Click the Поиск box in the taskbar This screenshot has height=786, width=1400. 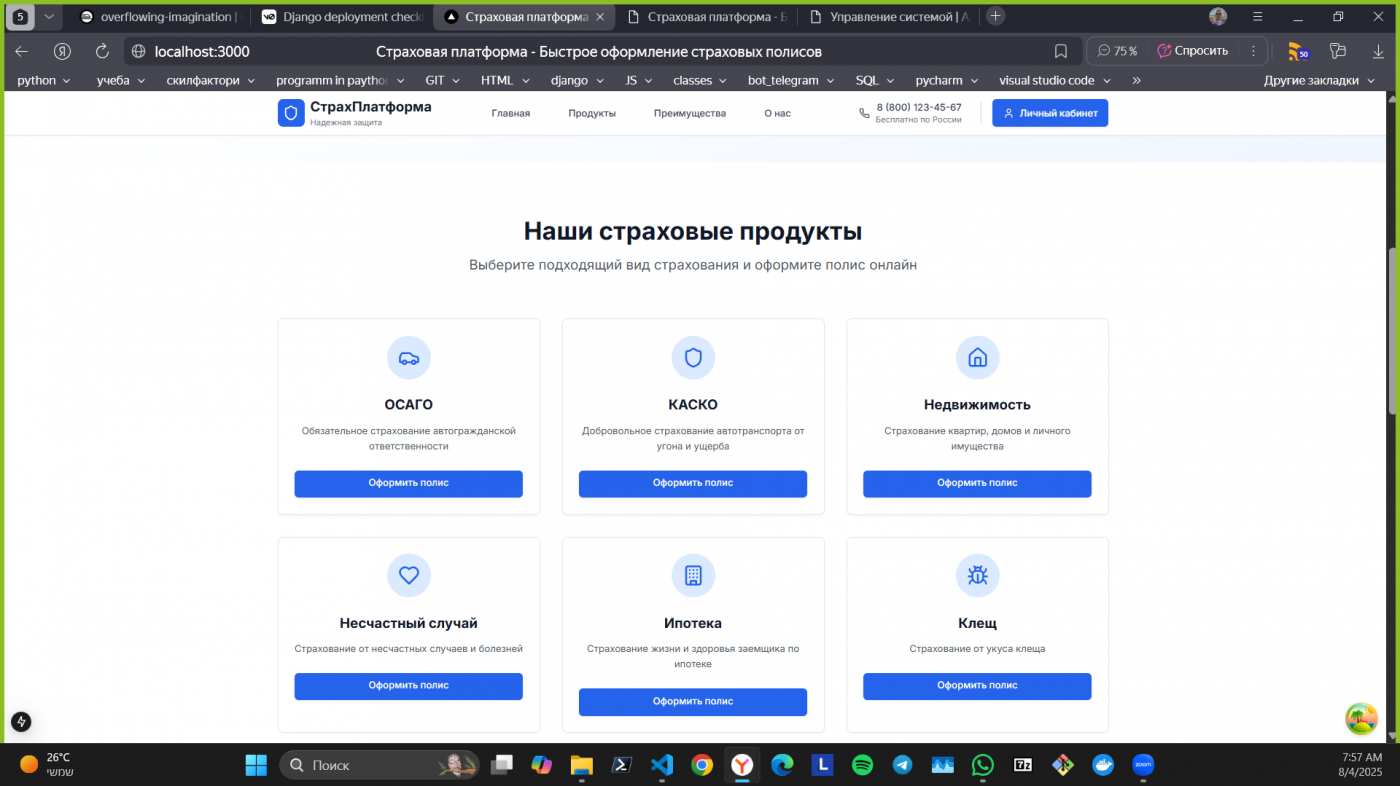(x=379, y=765)
